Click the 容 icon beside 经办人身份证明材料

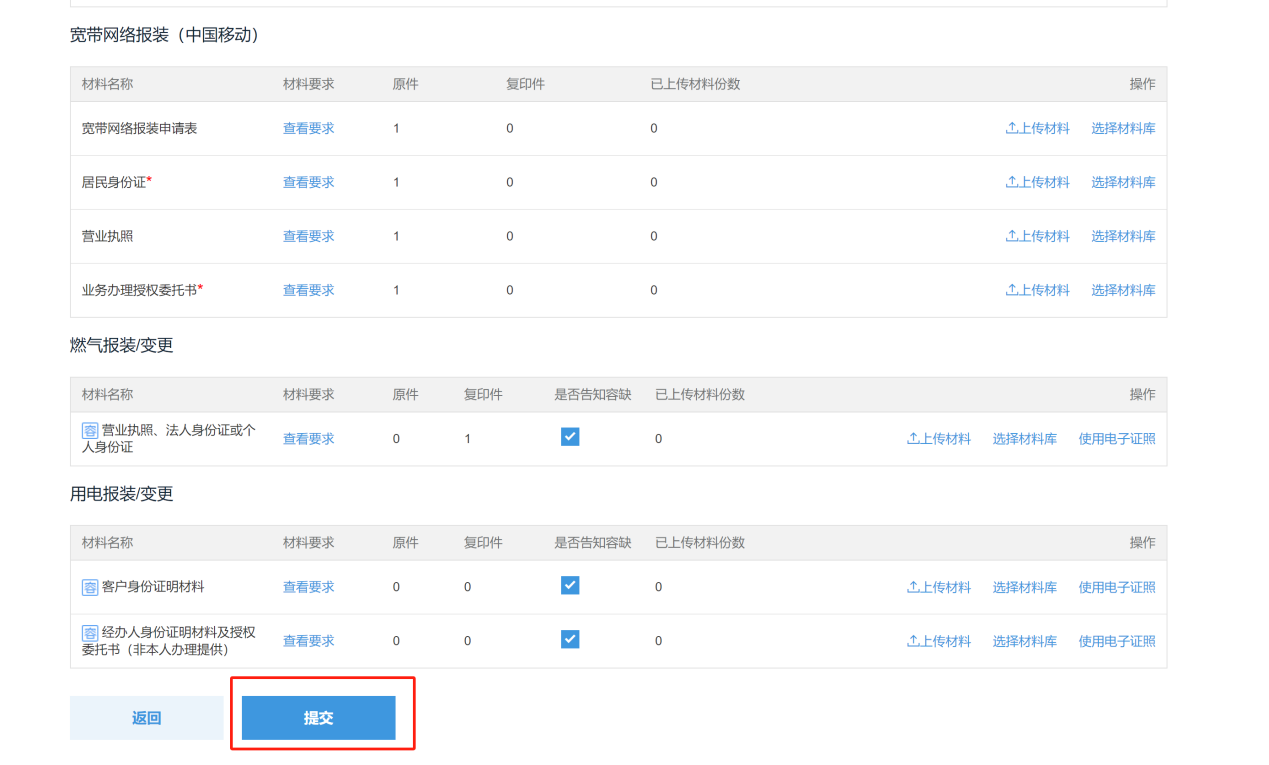[x=90, y=633]
